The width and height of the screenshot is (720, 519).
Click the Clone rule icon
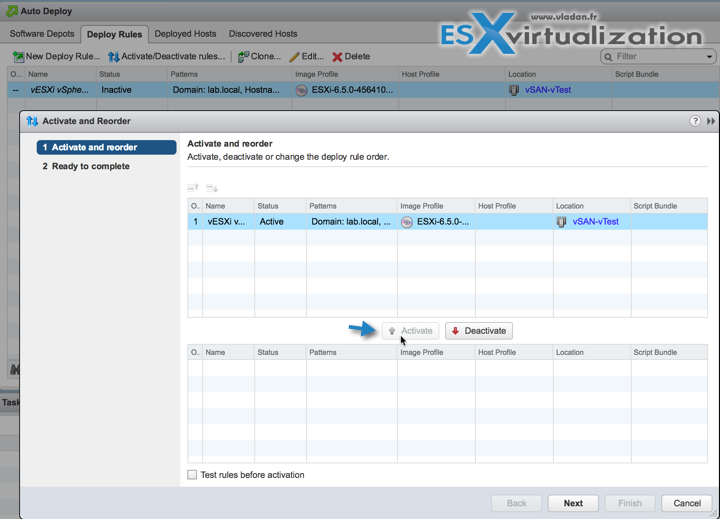point(243,56)
